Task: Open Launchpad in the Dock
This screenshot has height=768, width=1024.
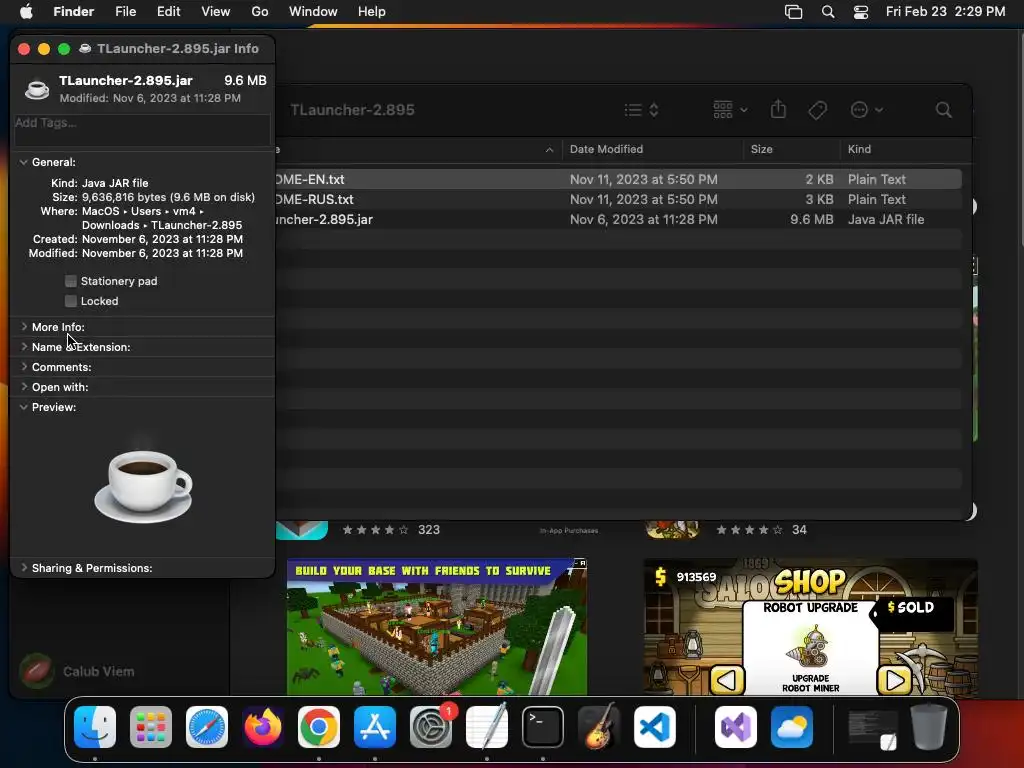Action: point(151,727)
